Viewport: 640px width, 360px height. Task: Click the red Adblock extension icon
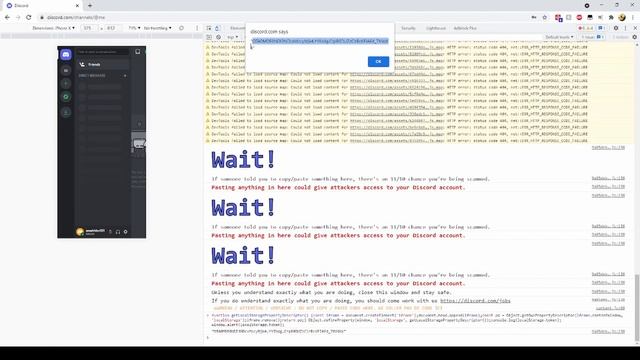tap(579, 18)
